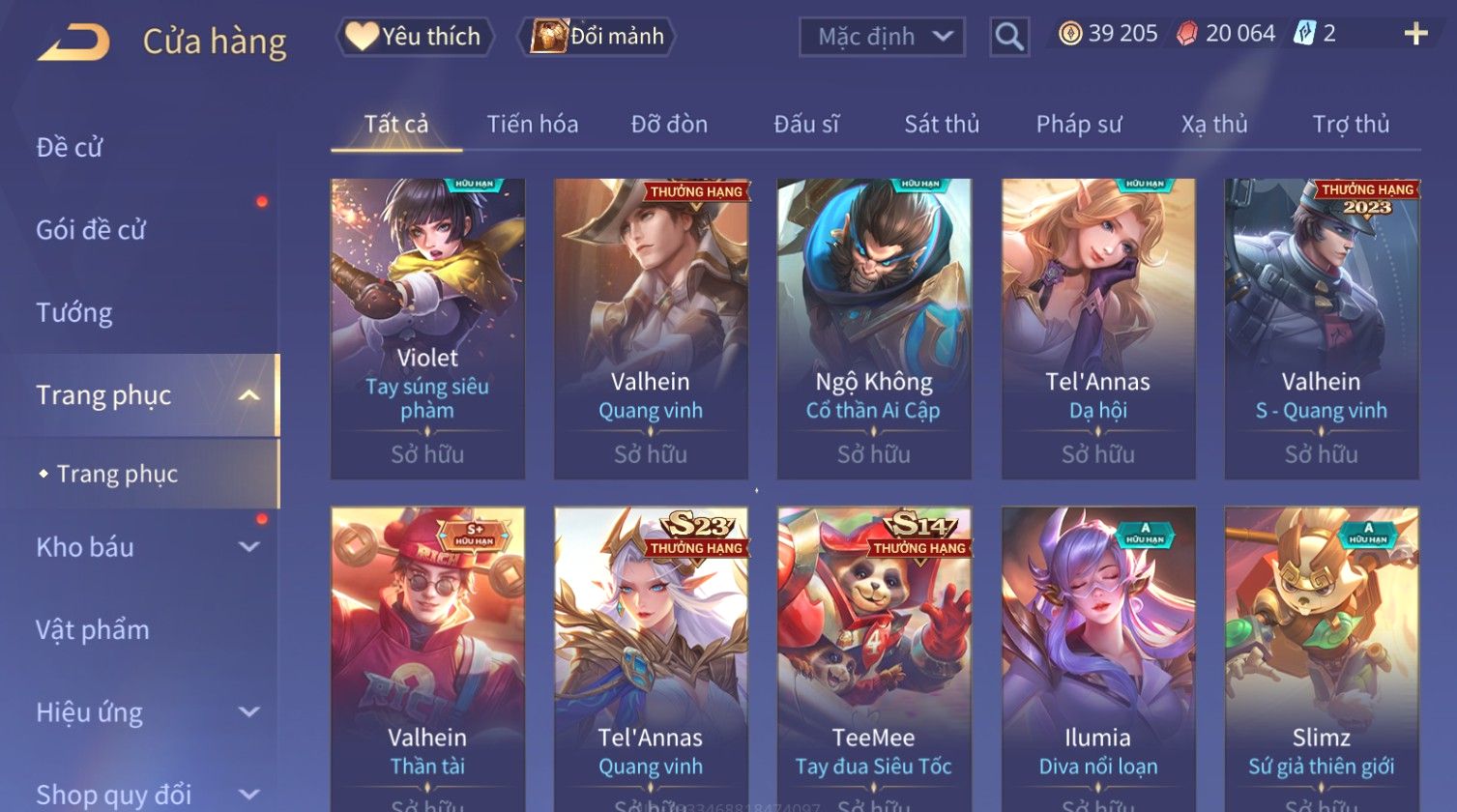Collapse the Trang phục sidebar section
This screenshot has width=1457, height=812.
coord(248,395)
